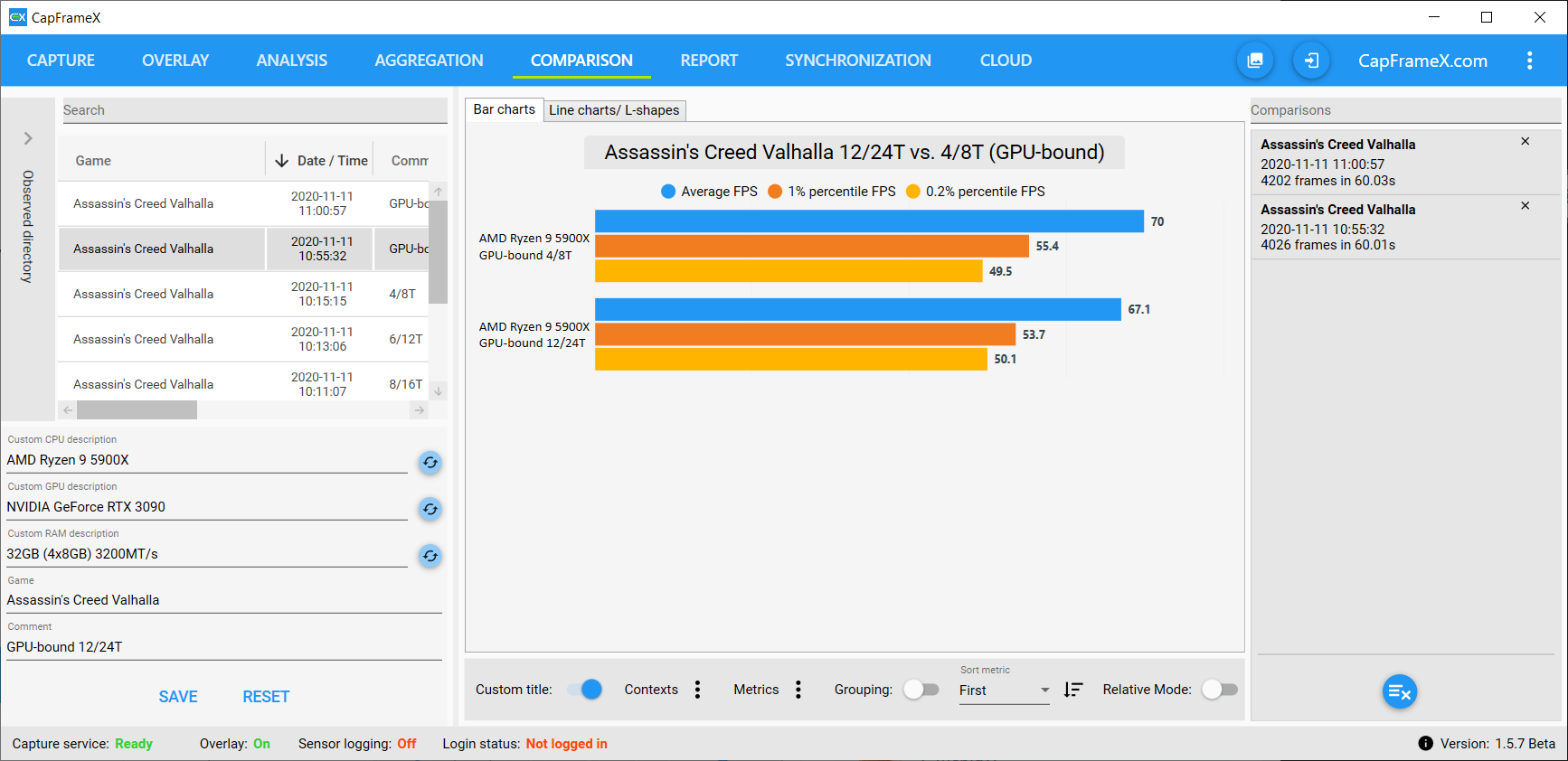
Task: Edit the Custom GPU description field
Action: (207, 507)
